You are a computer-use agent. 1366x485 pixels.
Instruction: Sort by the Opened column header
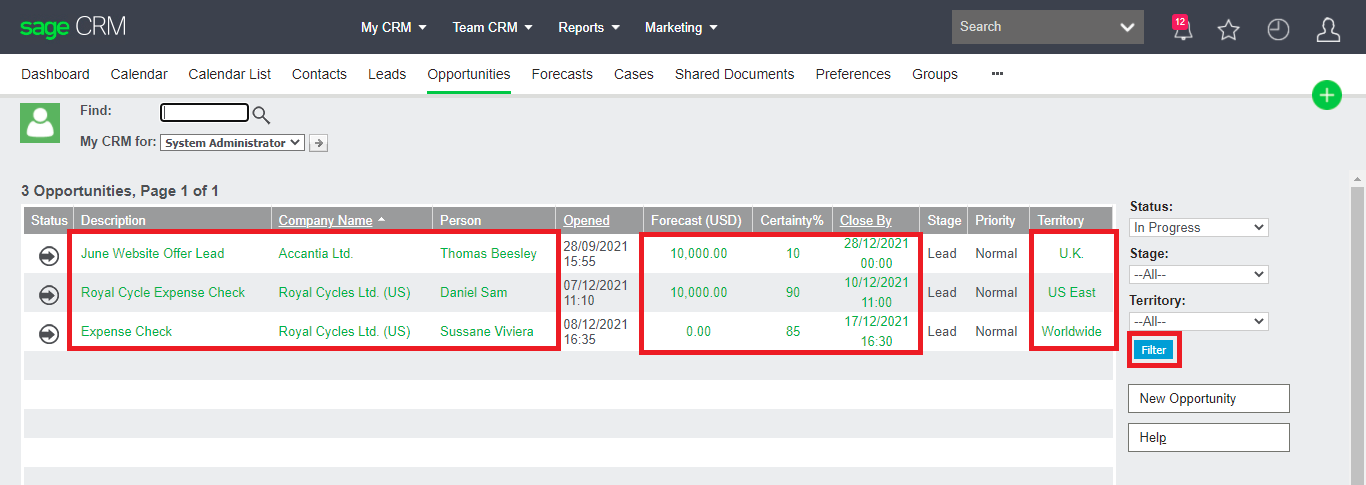[586, 220]
